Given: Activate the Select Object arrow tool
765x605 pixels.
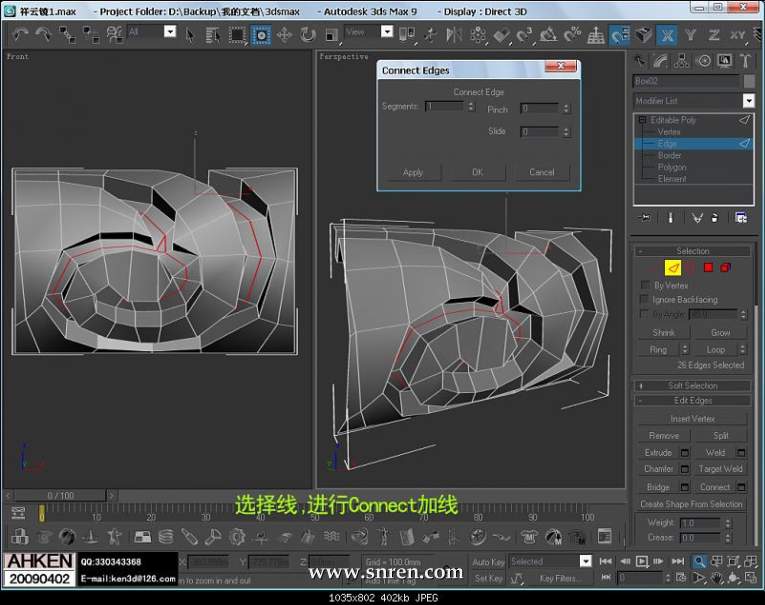Looking at the screenshot, I should [190, 34].
